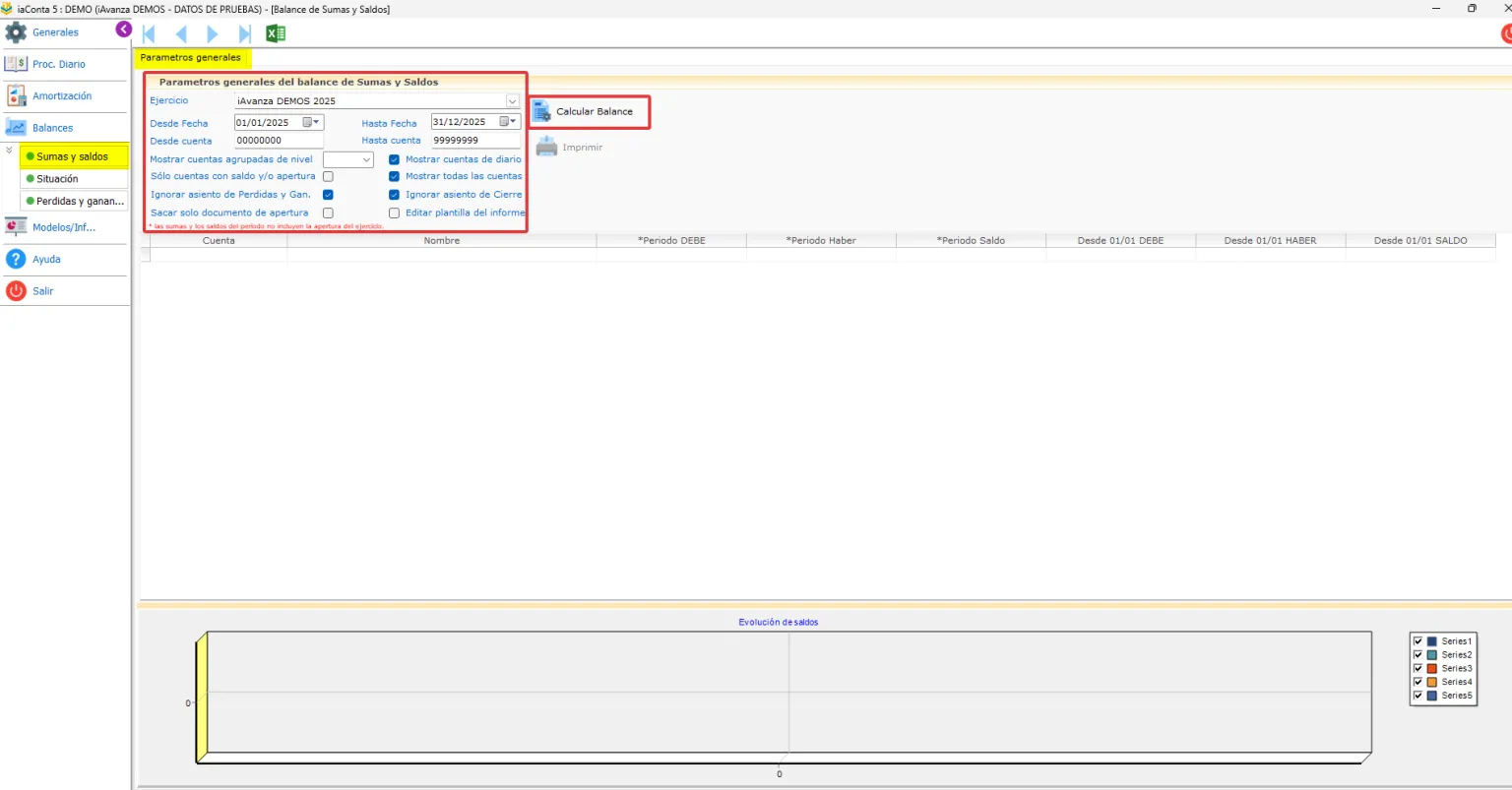The height and width of the screenshot is (790, 1512).
Task: Open Situación balance item
Action: [57, 179]
